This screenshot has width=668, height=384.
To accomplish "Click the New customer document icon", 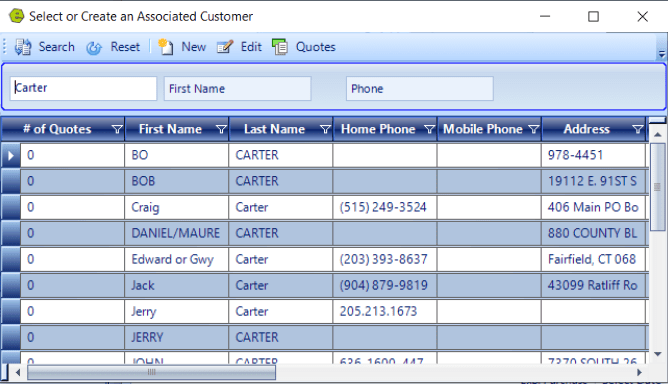I will pyautogui.click(x=165, y=47).
